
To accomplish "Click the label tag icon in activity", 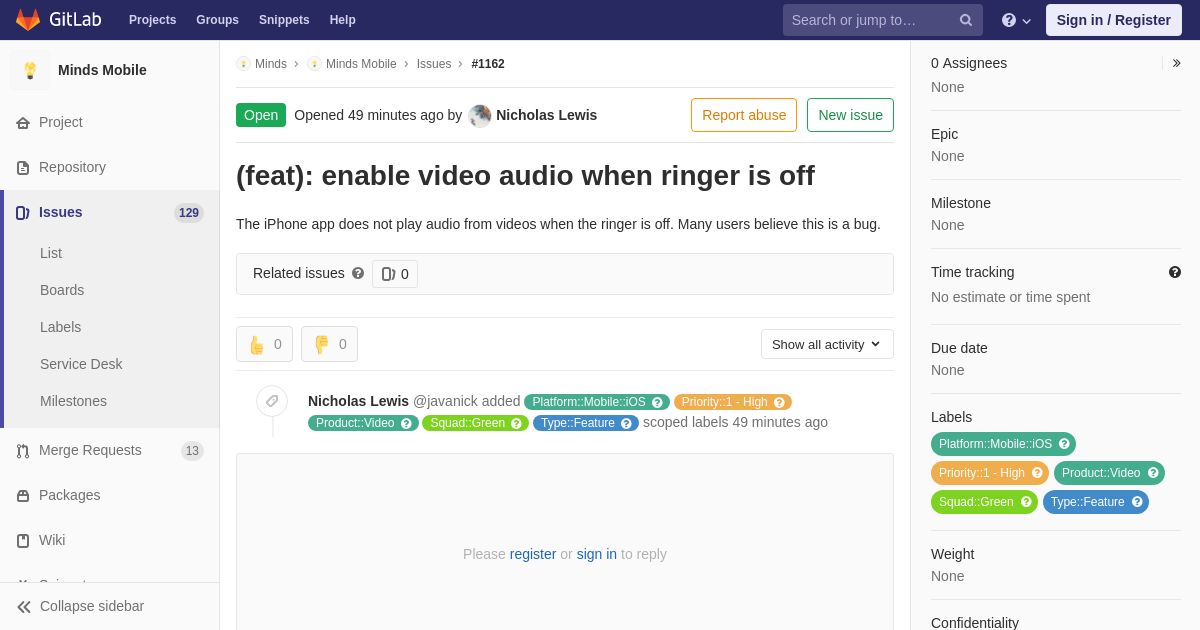I will point(272,401).
